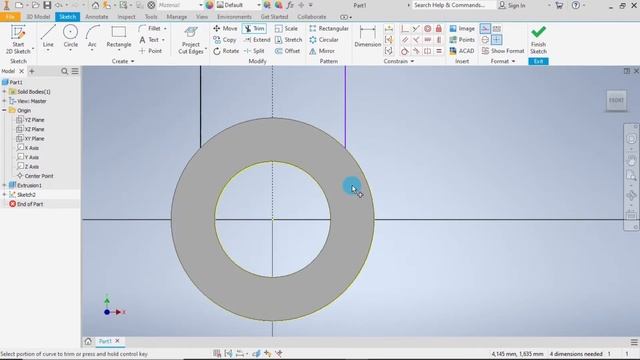Apply the Equal constraint icon
Screen dimensions: 640x360
click(438, 51)
